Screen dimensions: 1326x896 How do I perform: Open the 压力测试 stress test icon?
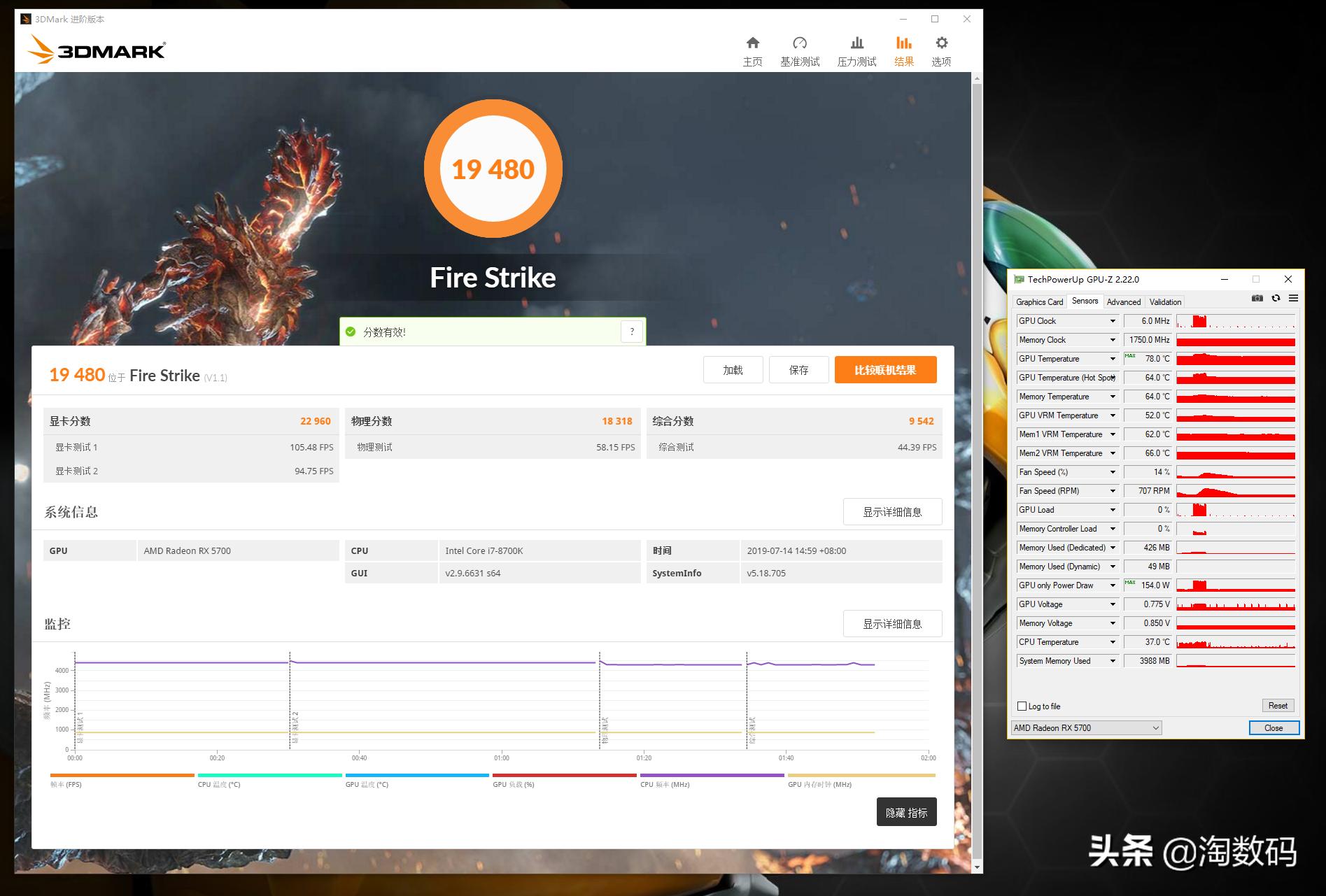856,43
